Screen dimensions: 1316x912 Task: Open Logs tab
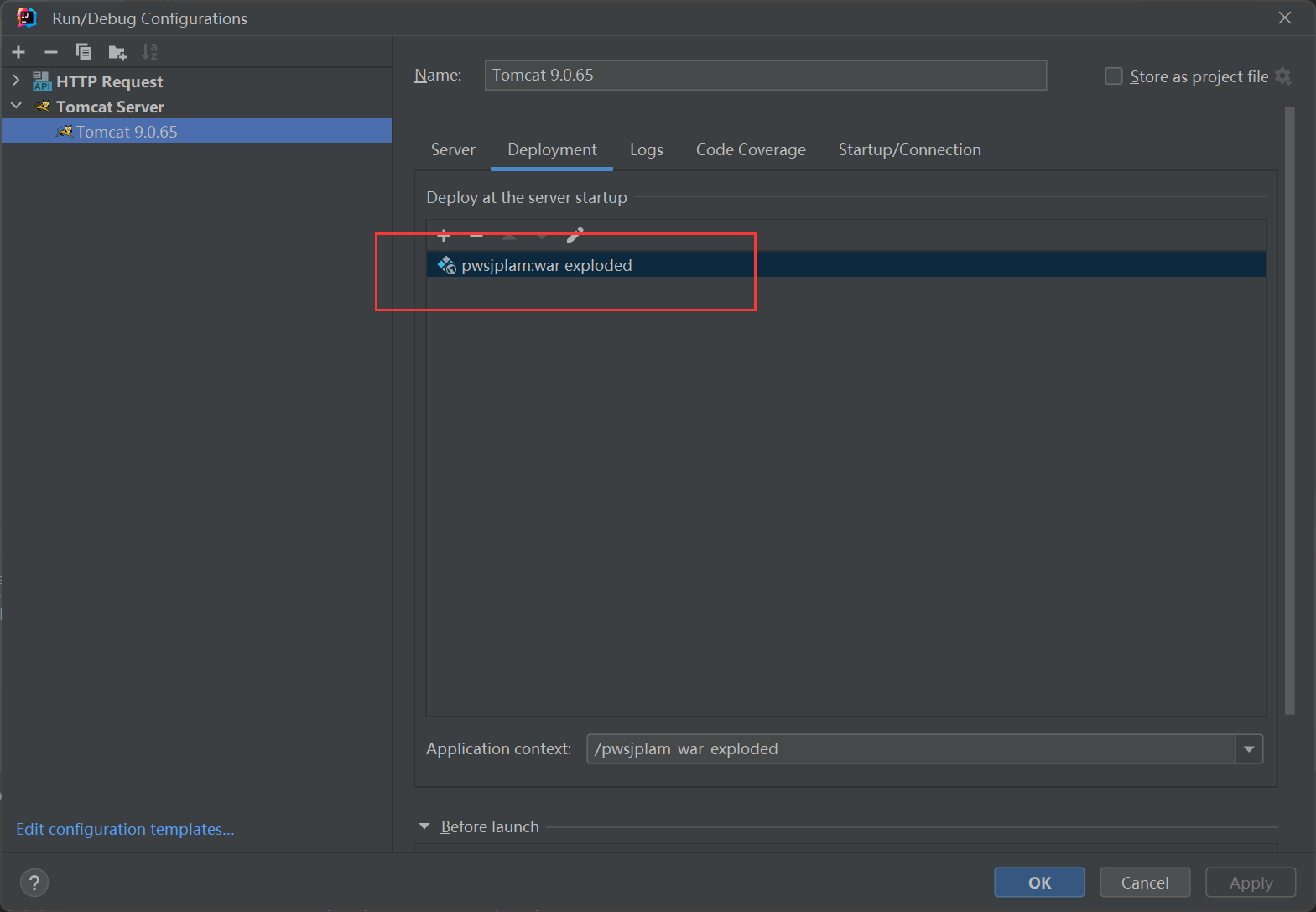pos(647,150)
